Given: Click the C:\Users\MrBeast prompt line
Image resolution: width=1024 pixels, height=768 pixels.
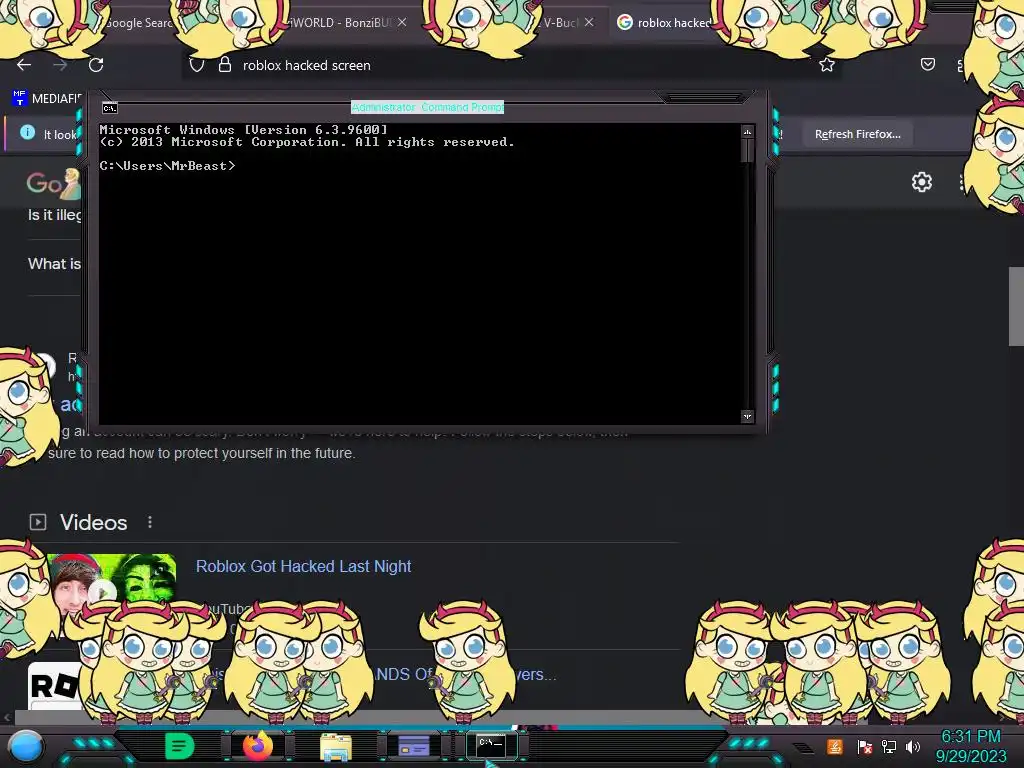Looking at the screenshot, I should tap(167, 166).
